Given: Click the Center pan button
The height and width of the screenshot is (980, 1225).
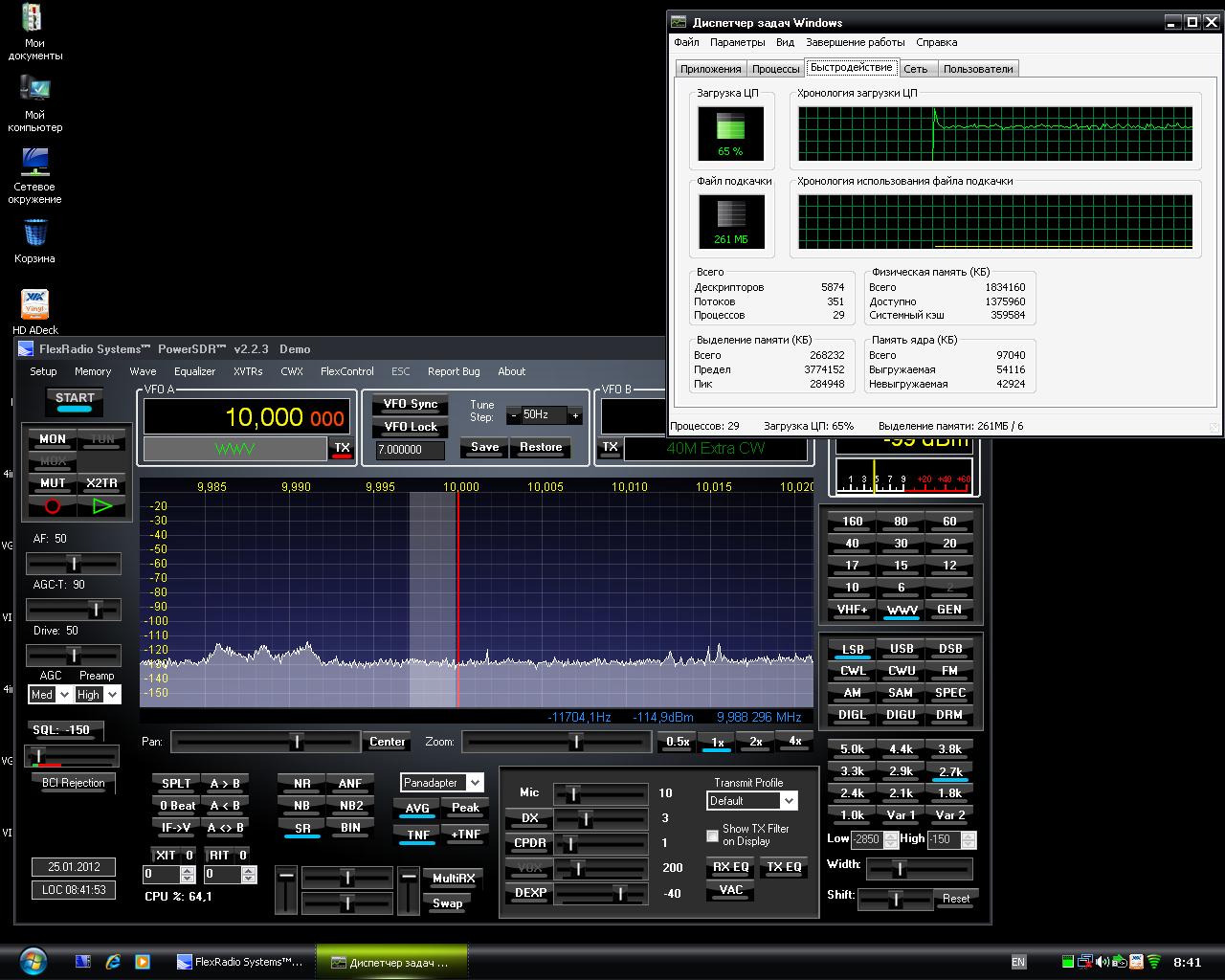Looking at the screenshot, I should tap(388, 742).
